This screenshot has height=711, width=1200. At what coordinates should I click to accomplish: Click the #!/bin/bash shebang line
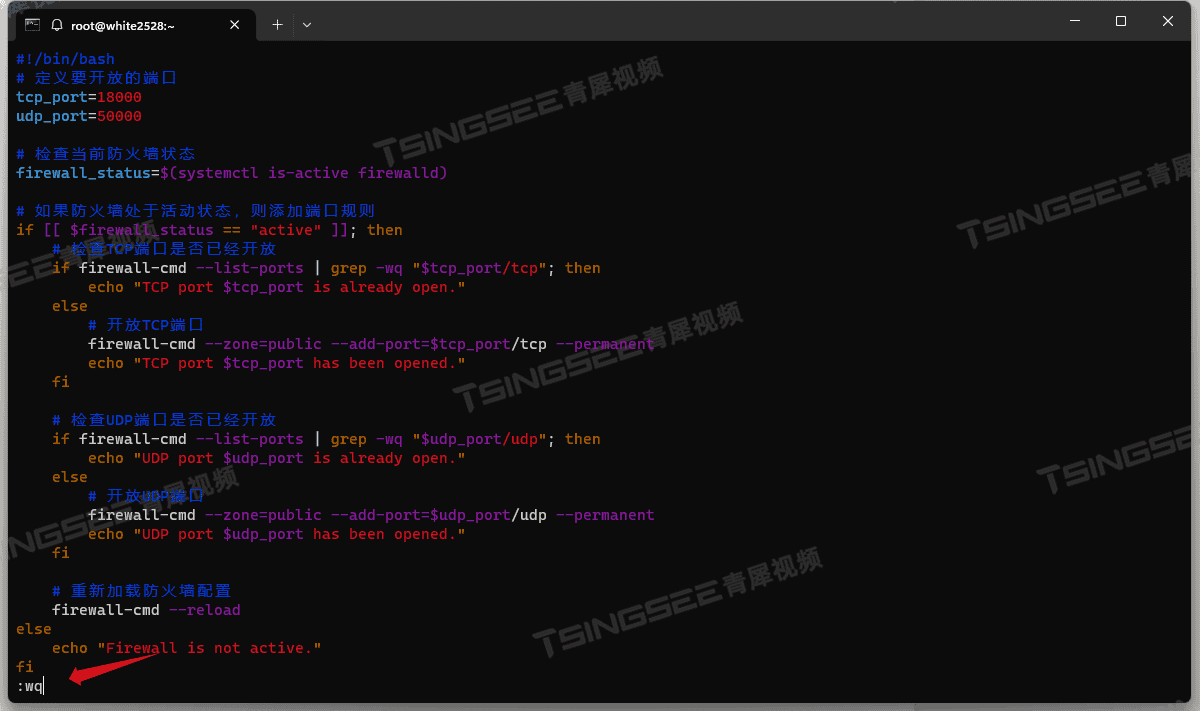64,58
